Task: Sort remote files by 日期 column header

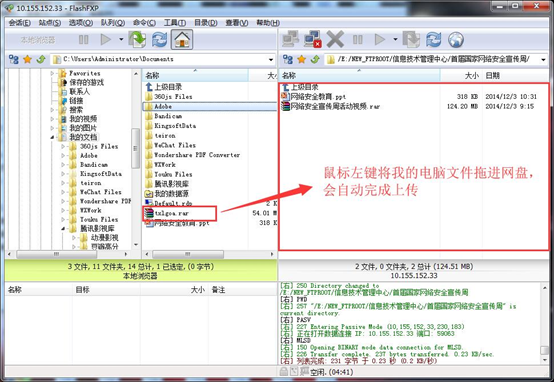Action: click(x=492, y=75)
